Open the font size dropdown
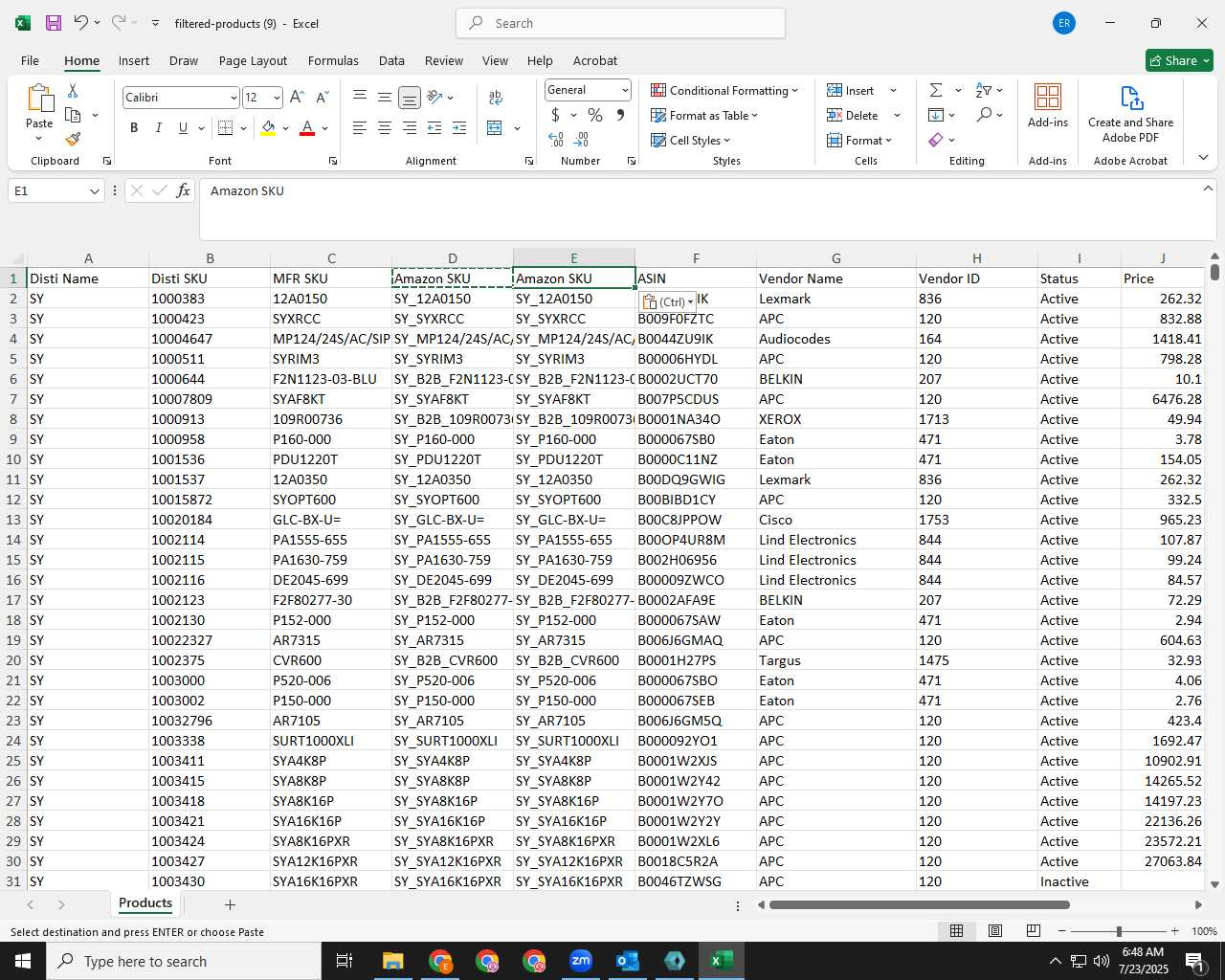The width and height of the screenshot is (1225, 980). pyautogui.click(x=277, y=98)
